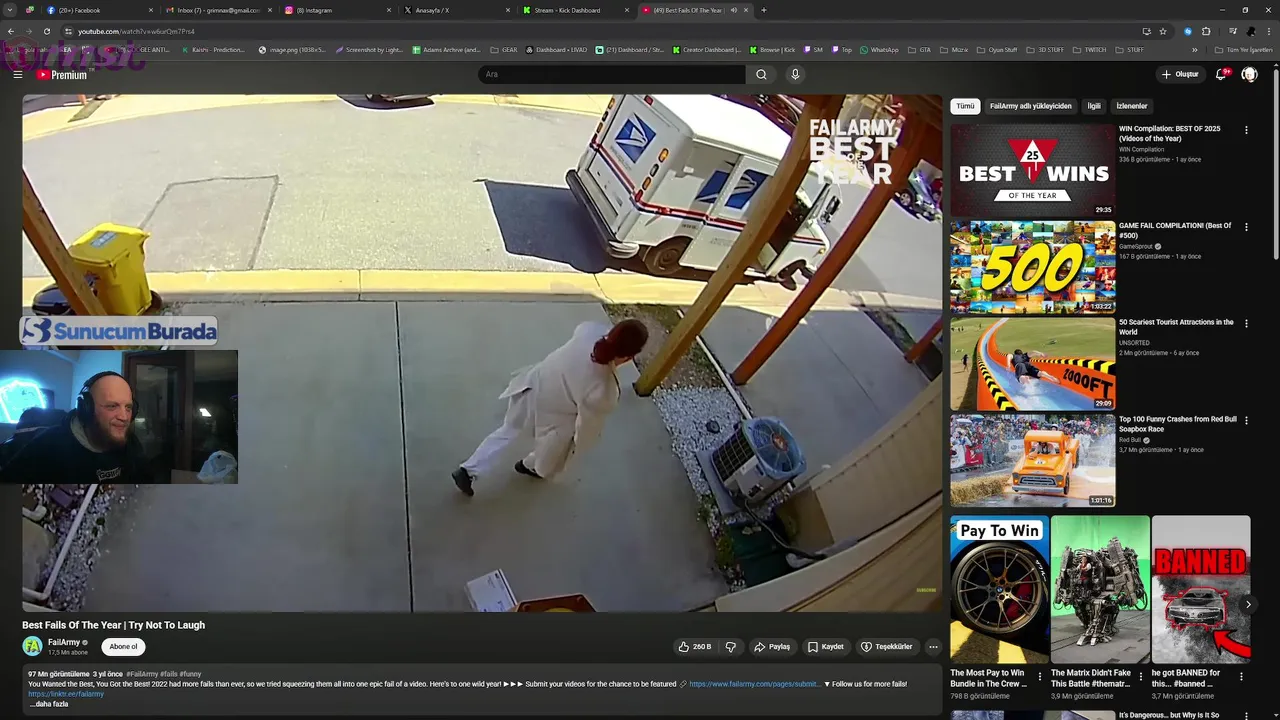This screenshot has width=1280, height=720.
Task: Like the video with thumbs up
Action: pyautogui.click(x=694, y=647)
